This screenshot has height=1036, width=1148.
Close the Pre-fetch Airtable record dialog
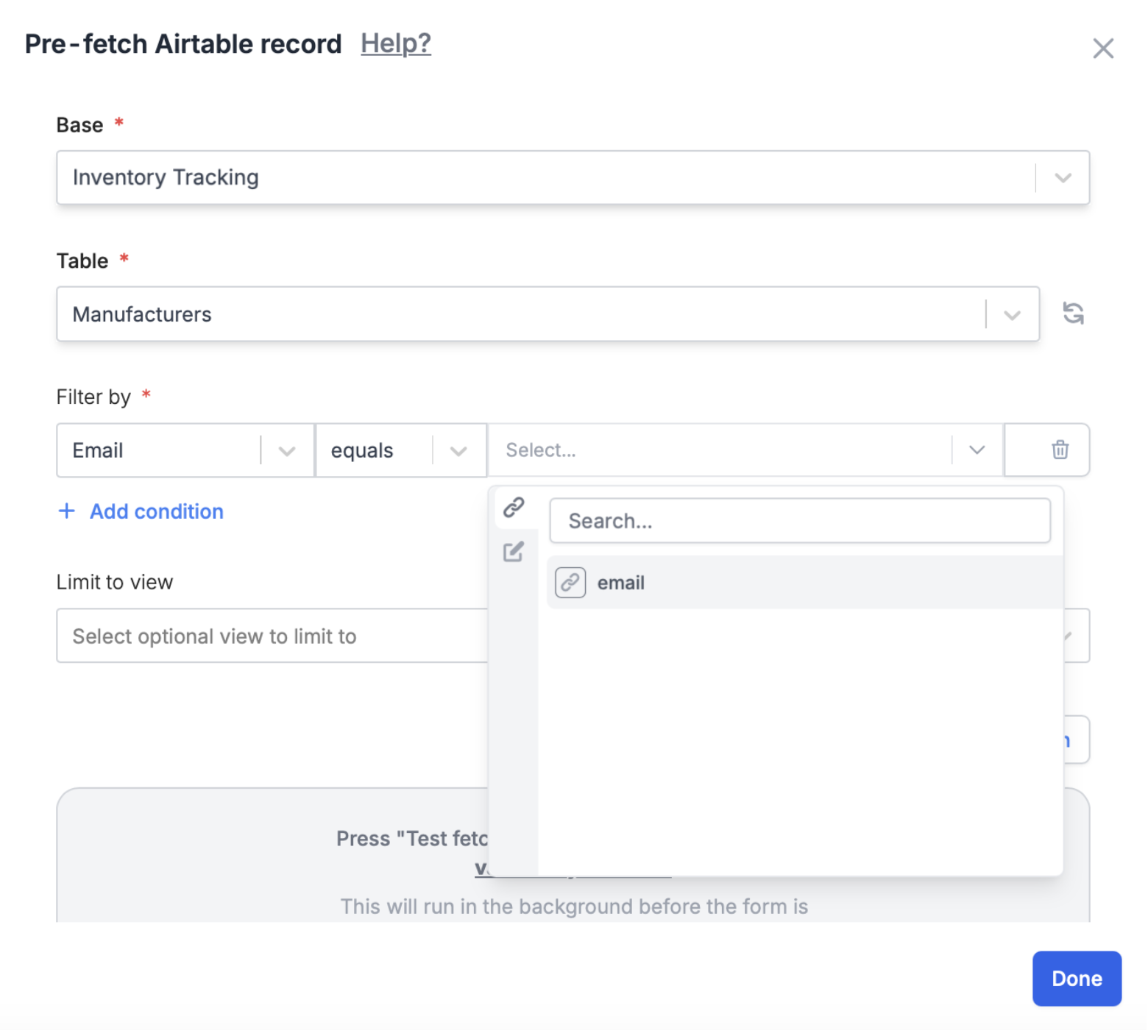point(1103,48)
